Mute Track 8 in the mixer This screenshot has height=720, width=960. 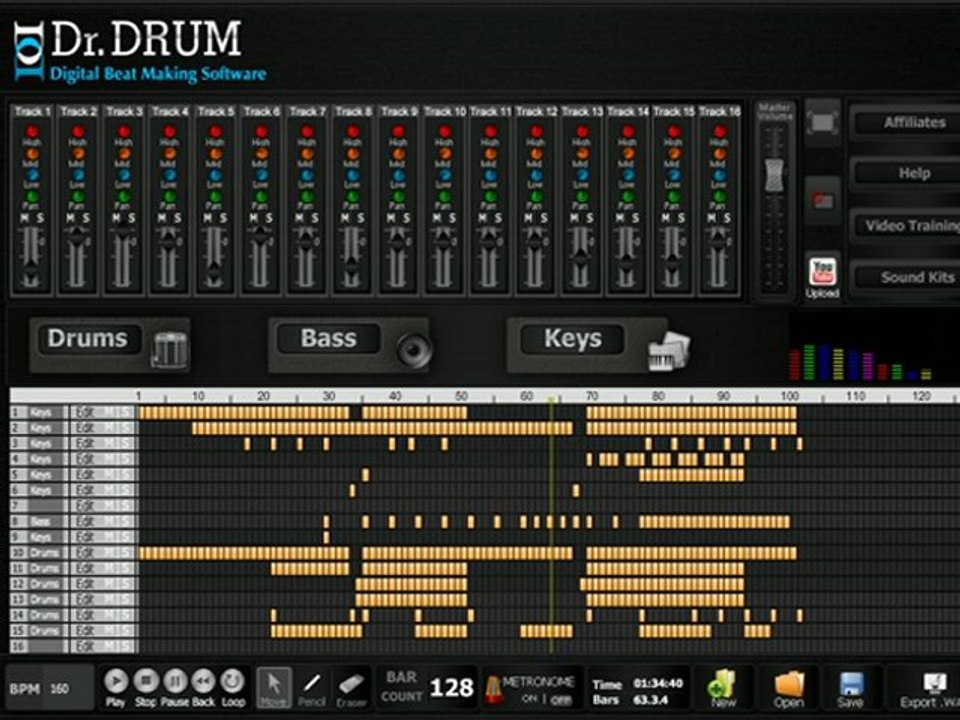point(346,218)
